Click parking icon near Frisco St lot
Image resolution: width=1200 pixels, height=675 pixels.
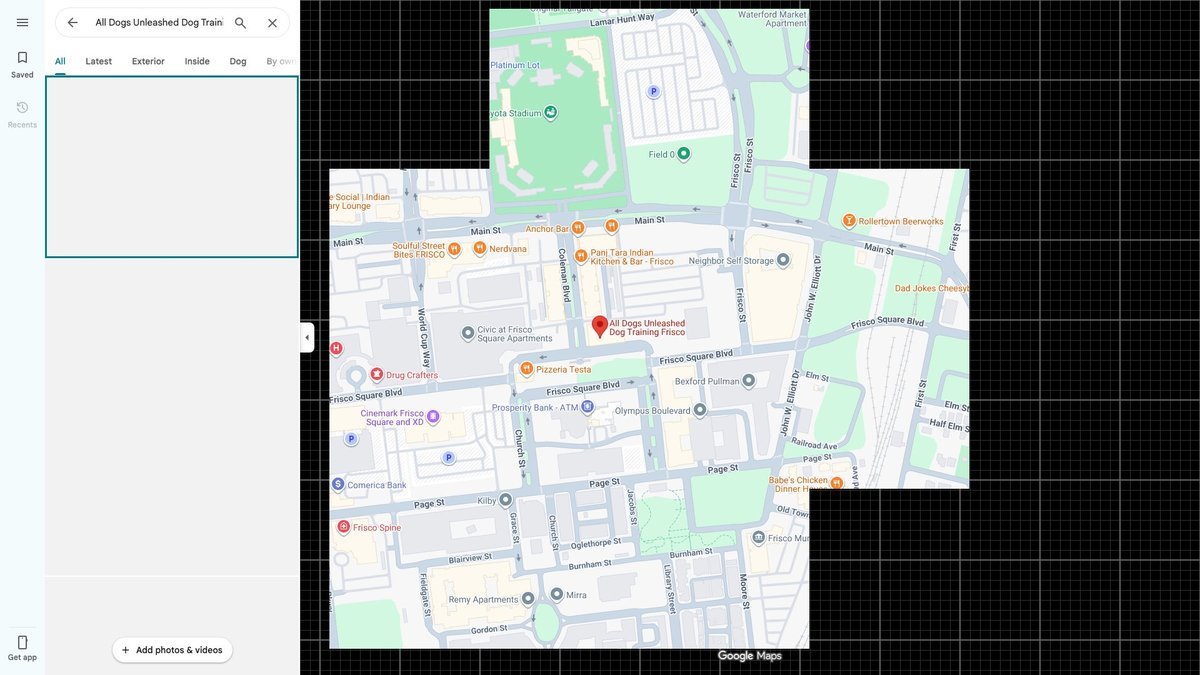pos(654,91)
